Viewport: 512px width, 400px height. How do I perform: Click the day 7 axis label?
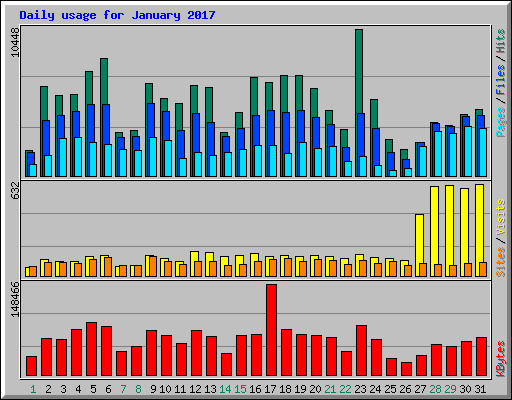123,389
